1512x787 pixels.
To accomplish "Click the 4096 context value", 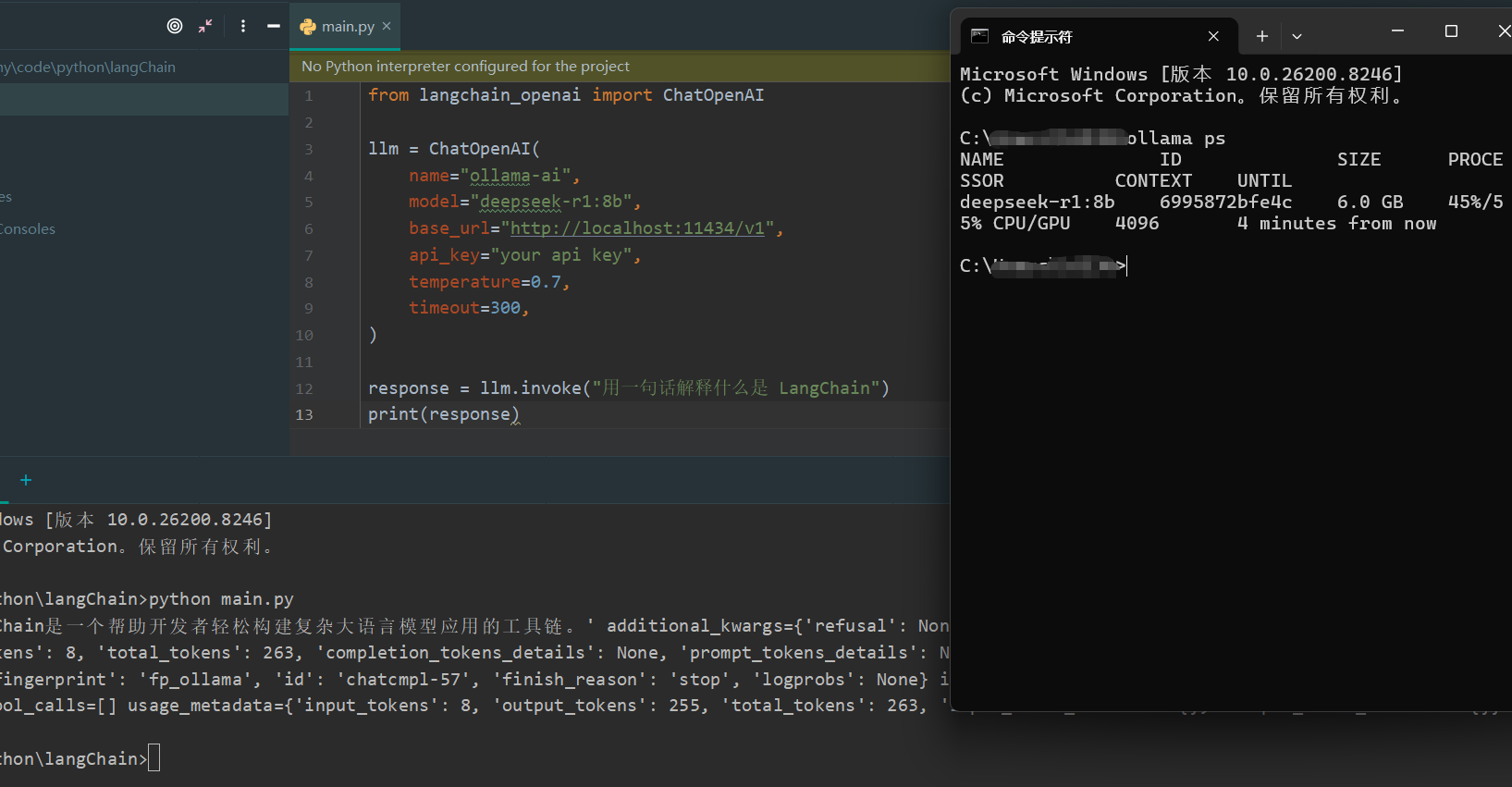I will point(1137,224).
